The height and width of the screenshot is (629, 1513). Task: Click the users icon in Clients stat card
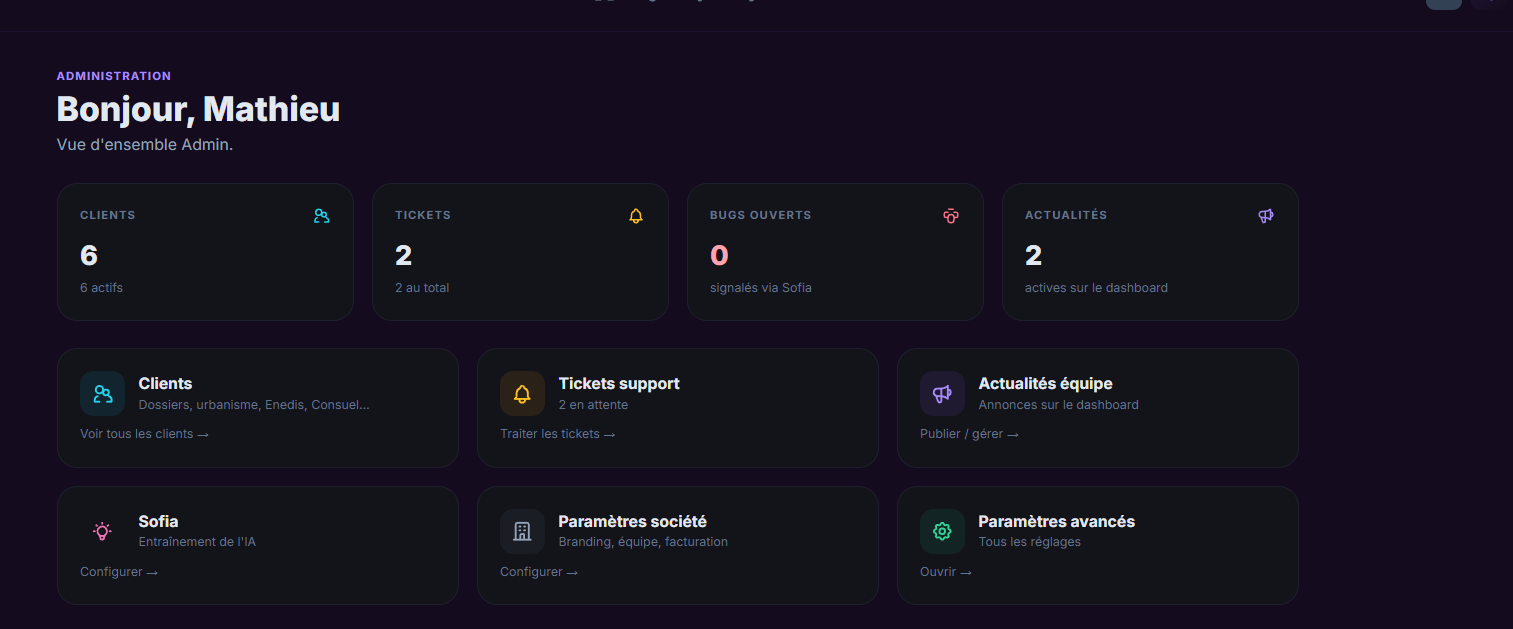tap(321, 216)
